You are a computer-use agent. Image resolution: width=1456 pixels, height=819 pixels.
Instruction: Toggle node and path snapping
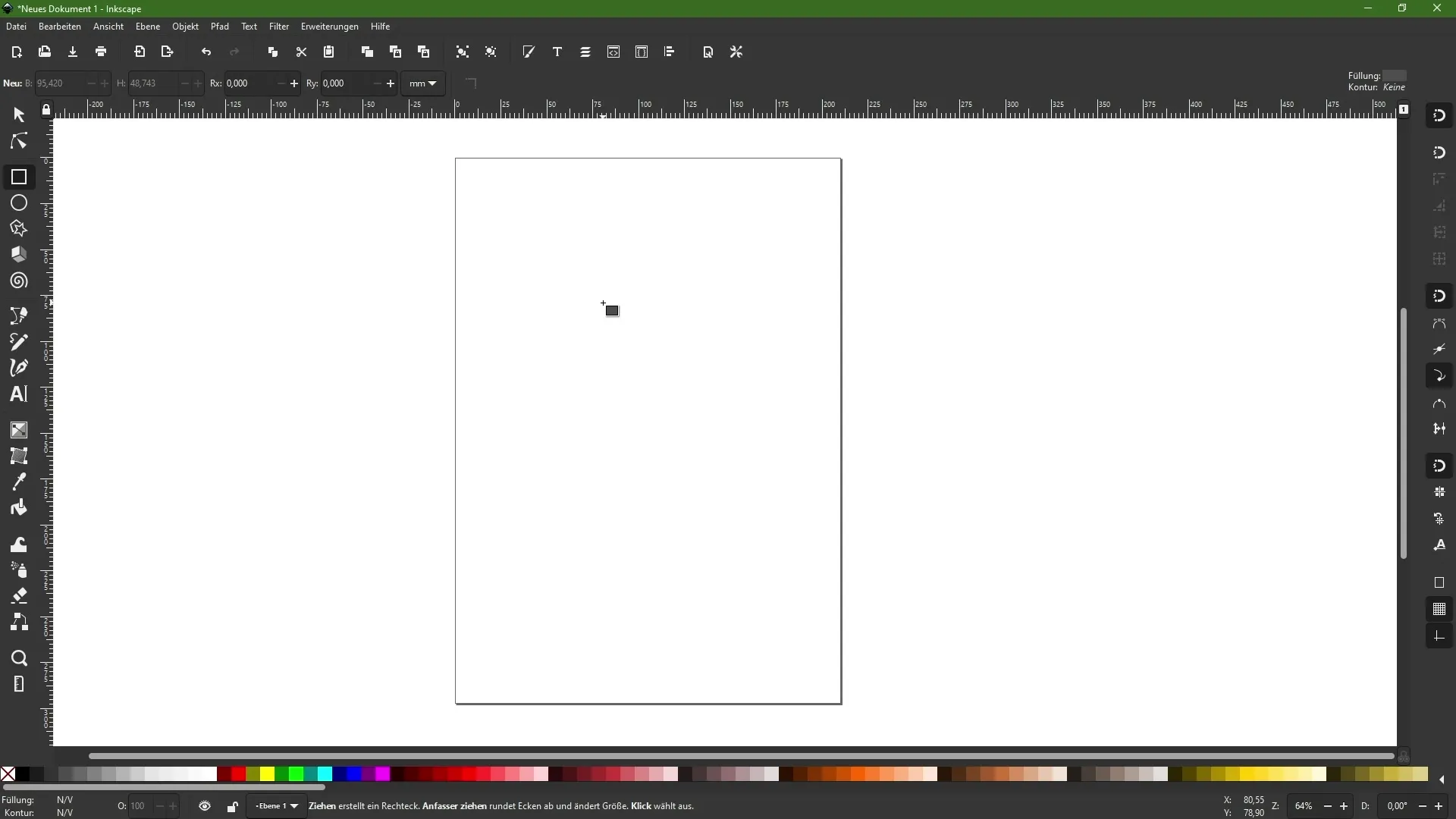tap(1439, 297)
